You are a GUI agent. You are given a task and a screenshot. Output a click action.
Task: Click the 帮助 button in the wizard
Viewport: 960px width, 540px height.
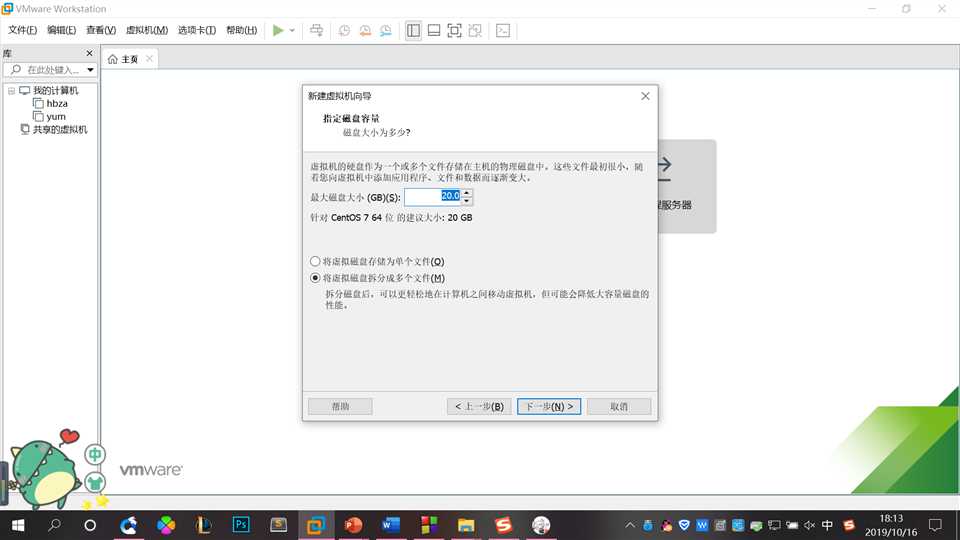[340, 407]
